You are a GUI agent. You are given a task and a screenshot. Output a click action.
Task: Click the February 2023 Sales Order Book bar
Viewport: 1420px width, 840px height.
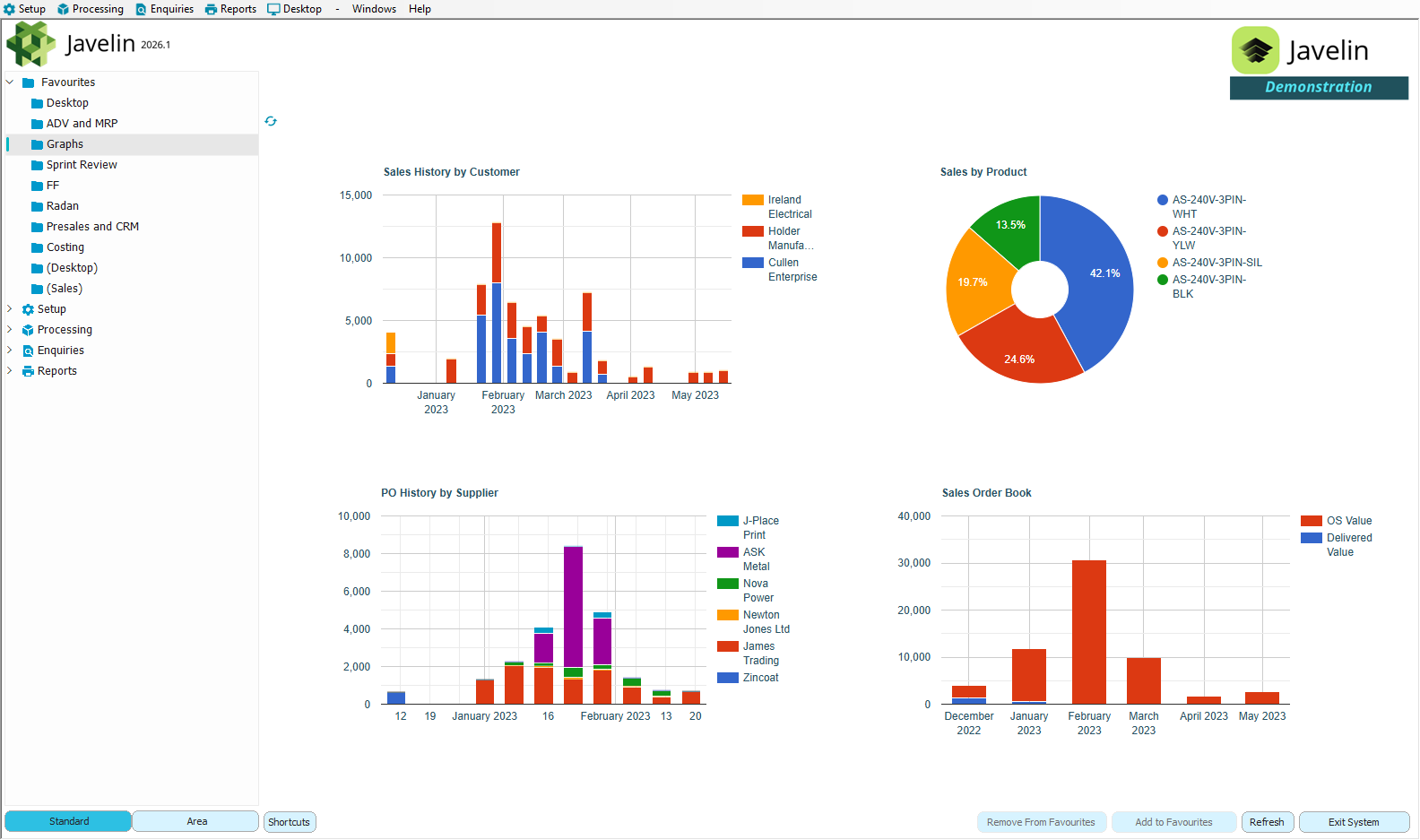point(1089,632)
